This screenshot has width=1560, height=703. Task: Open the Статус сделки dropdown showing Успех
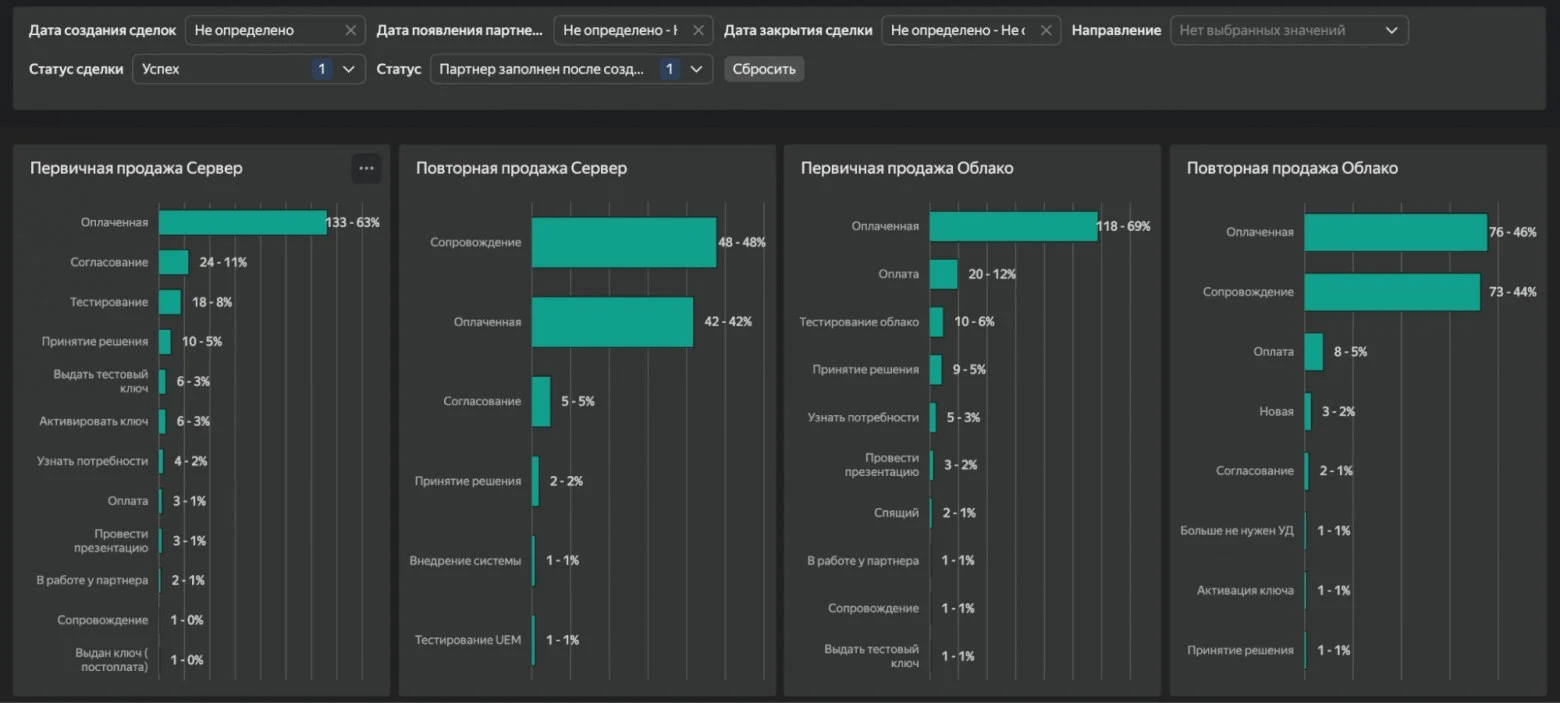(249, 69)
